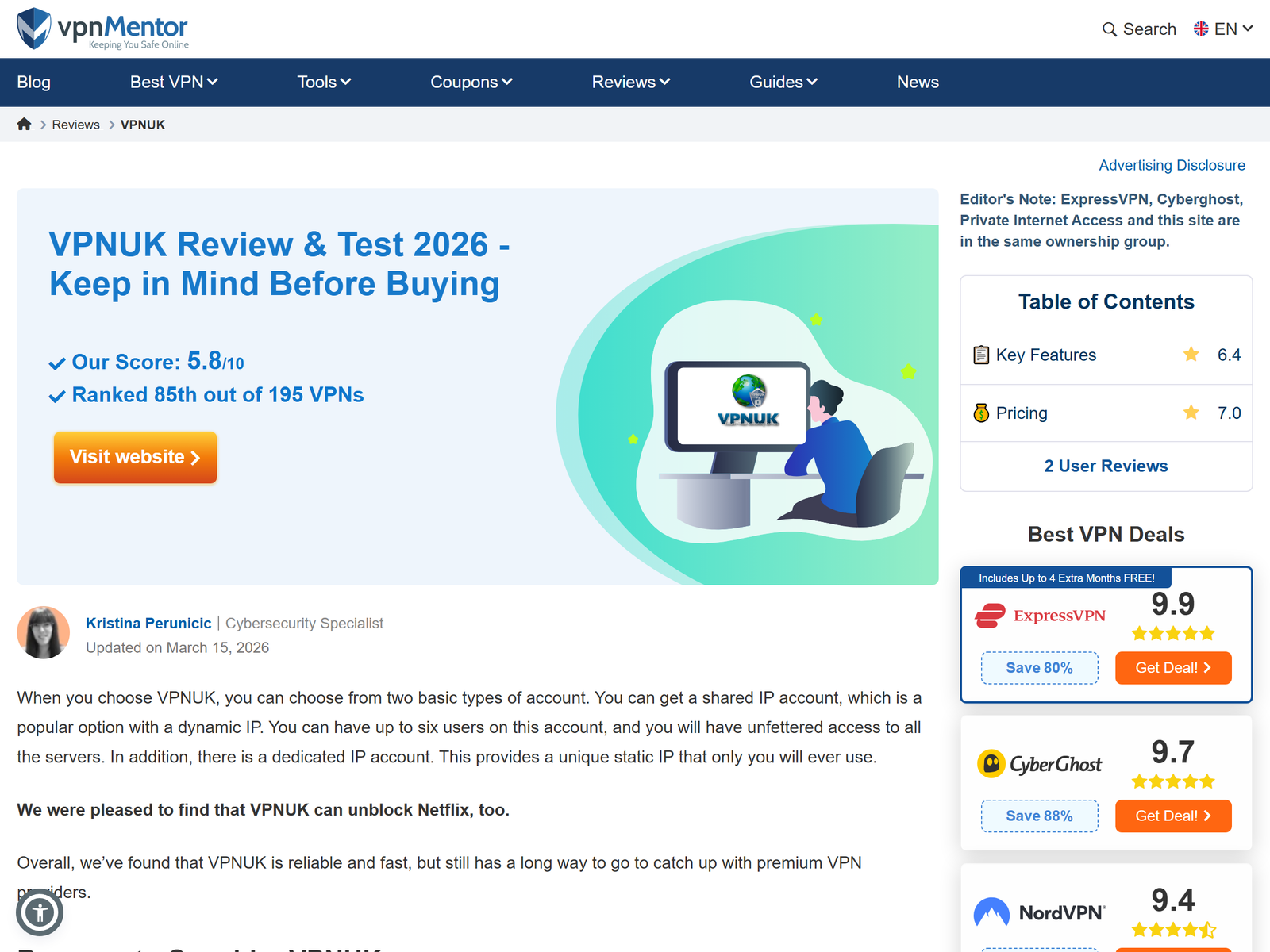Click VPNUK current breadcrumb item

pyautogui.click(x=143, y=125)
